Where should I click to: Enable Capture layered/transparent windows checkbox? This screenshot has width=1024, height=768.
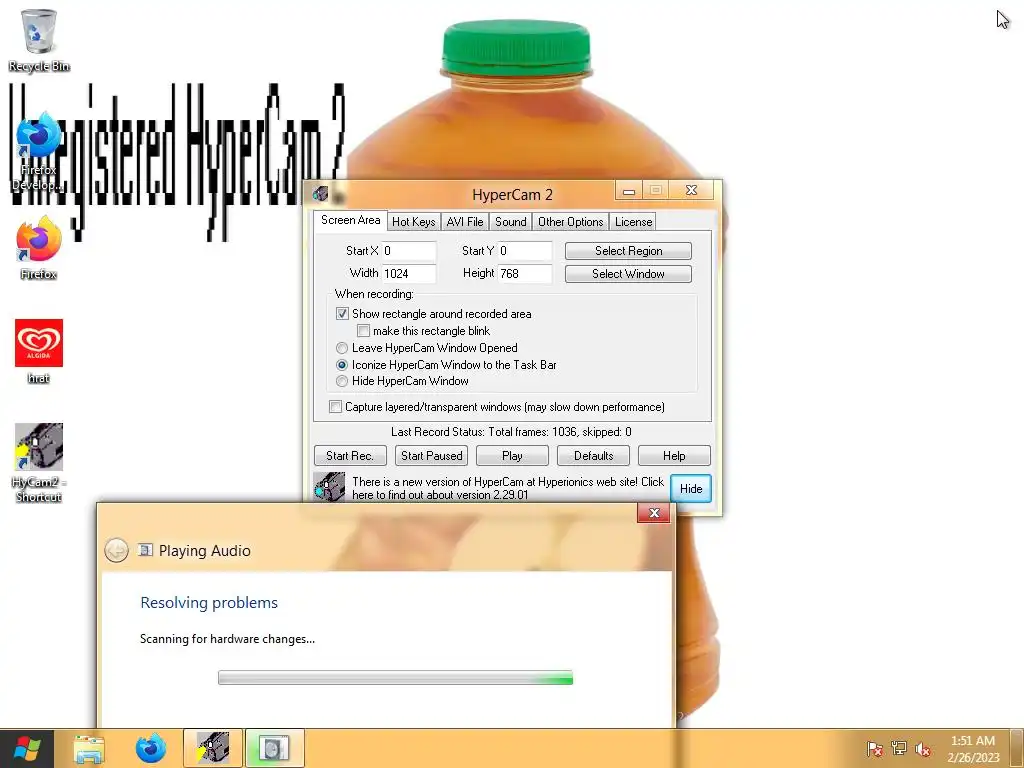pos(335,407)
